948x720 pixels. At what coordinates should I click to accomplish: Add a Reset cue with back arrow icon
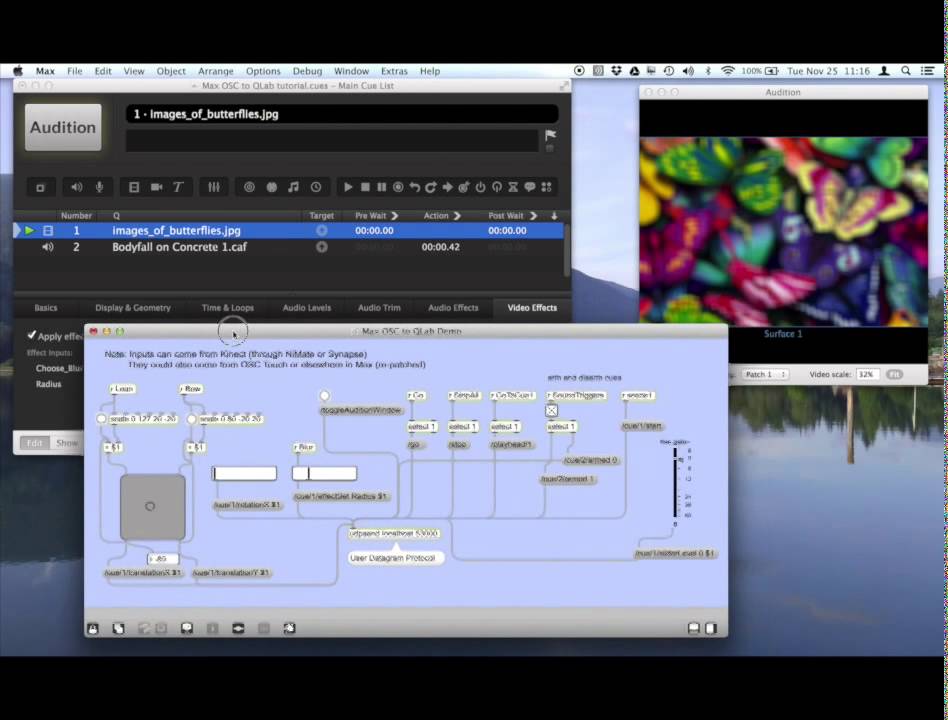click(x=415, y=187)
